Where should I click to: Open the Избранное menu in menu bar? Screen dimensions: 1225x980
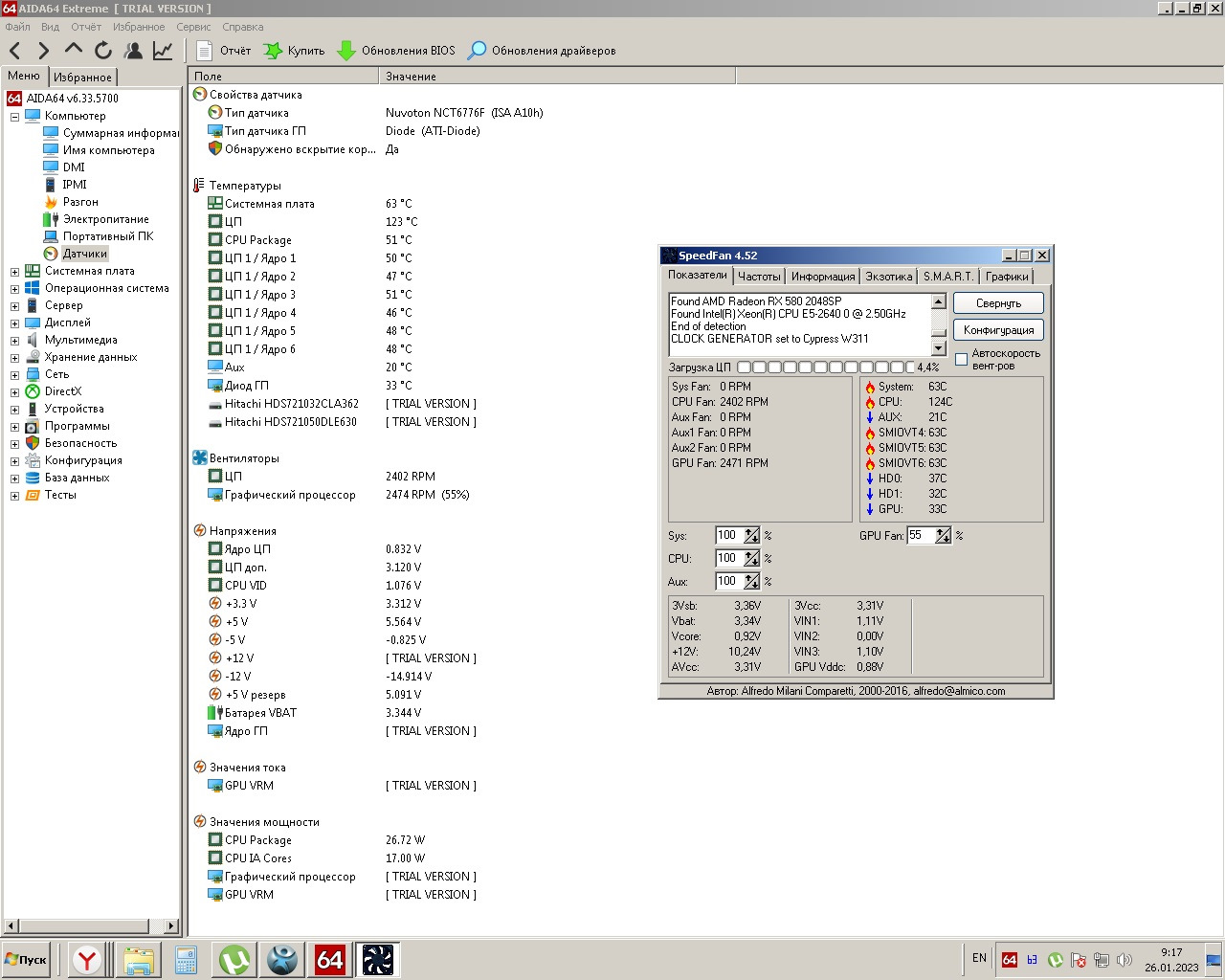tap(139, 27)
